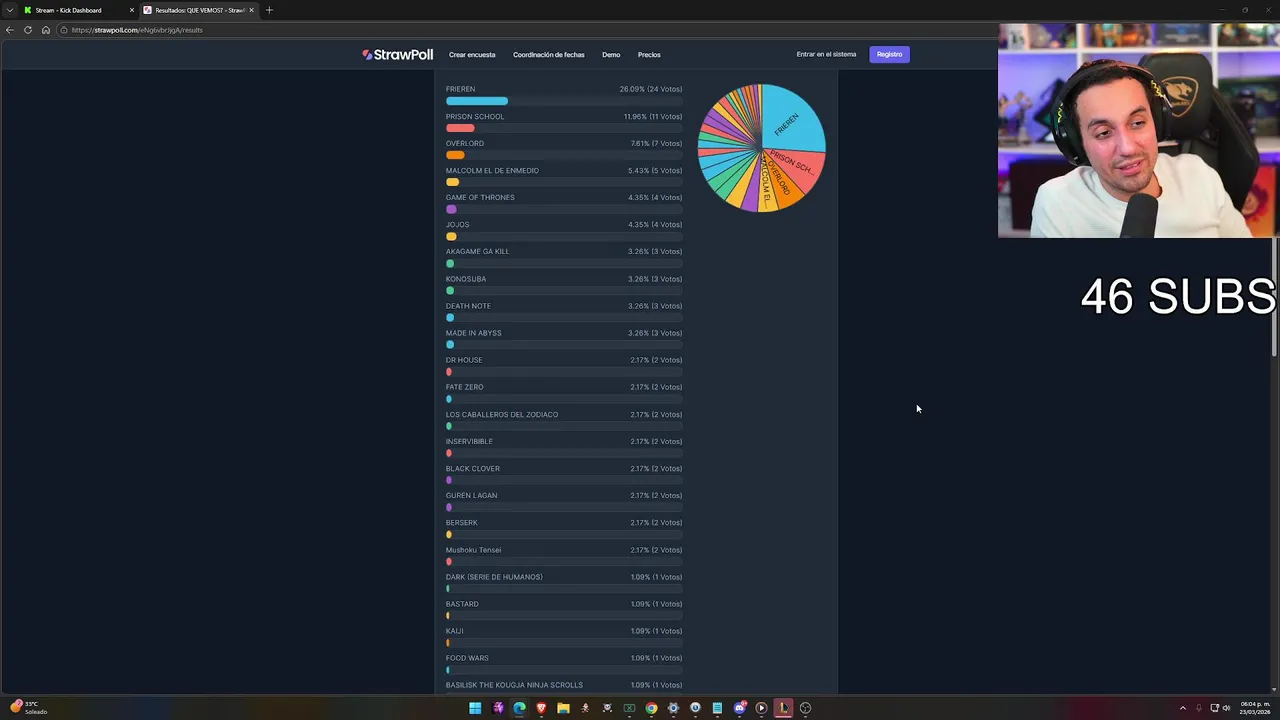Click the FATE ZERO option label

464,387
